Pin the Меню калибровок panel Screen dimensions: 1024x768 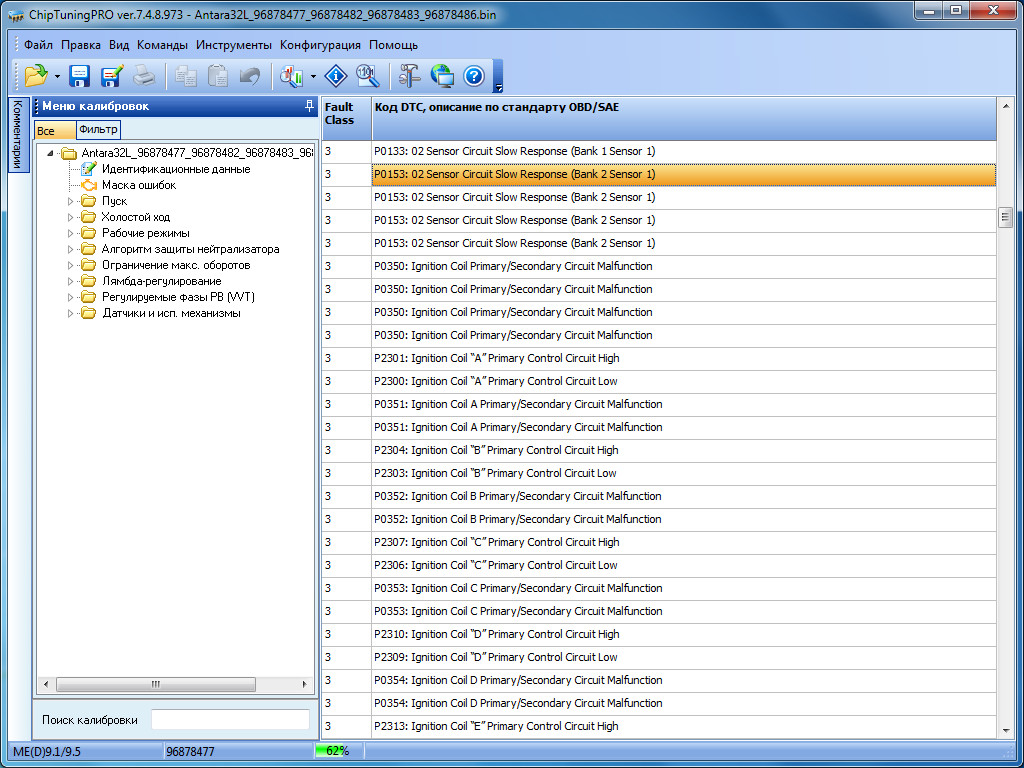[x=309, y=106]
